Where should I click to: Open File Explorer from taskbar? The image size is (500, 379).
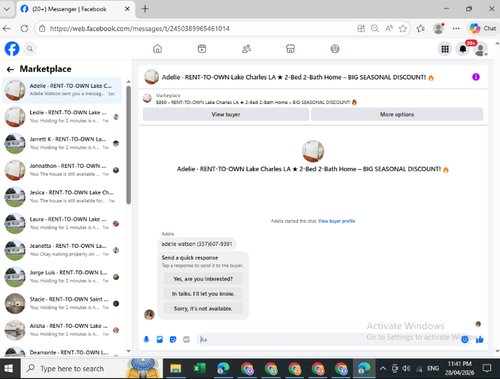coord(175,368)
